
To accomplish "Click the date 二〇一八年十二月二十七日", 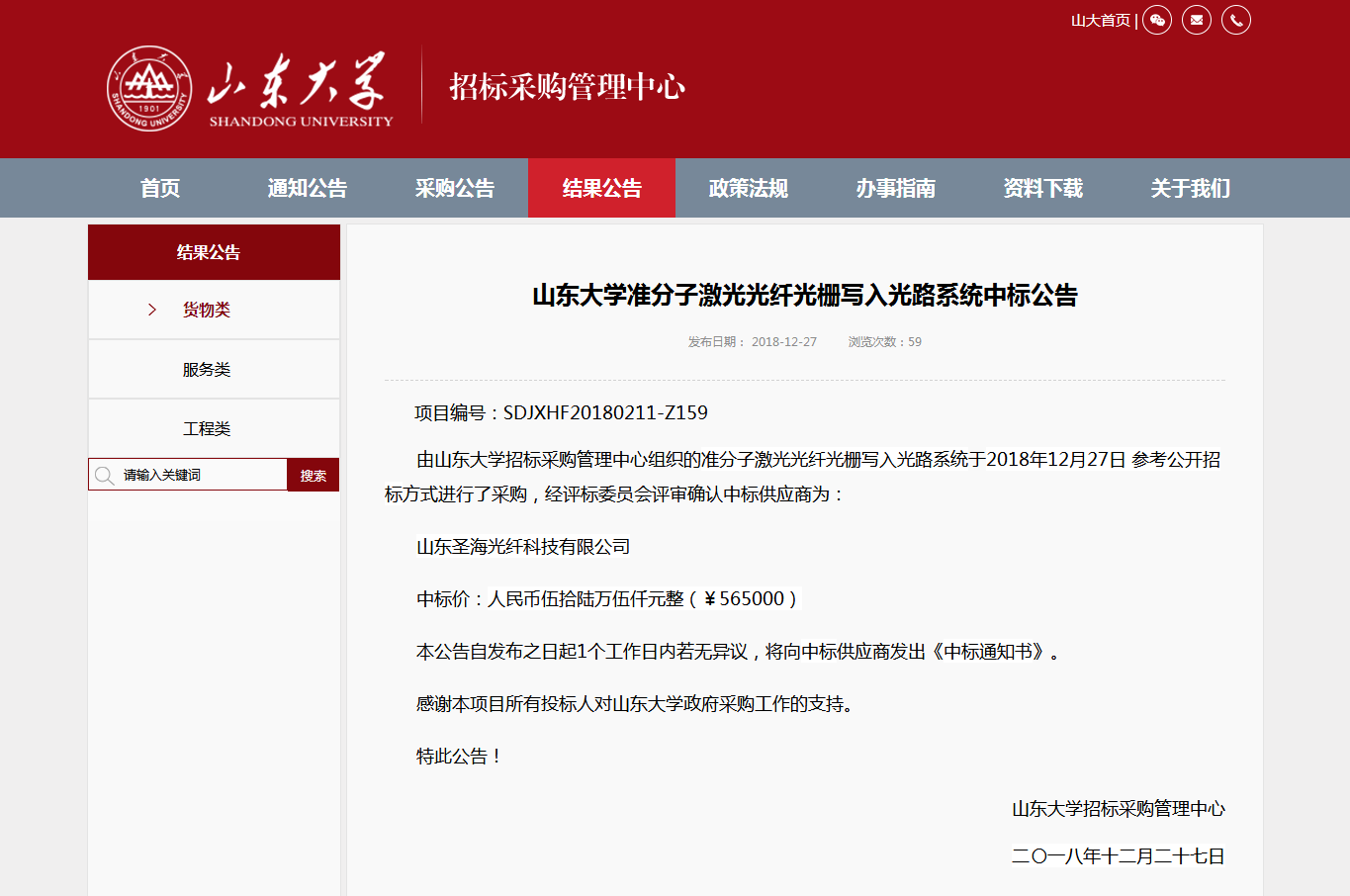I will pos(1119,855).
